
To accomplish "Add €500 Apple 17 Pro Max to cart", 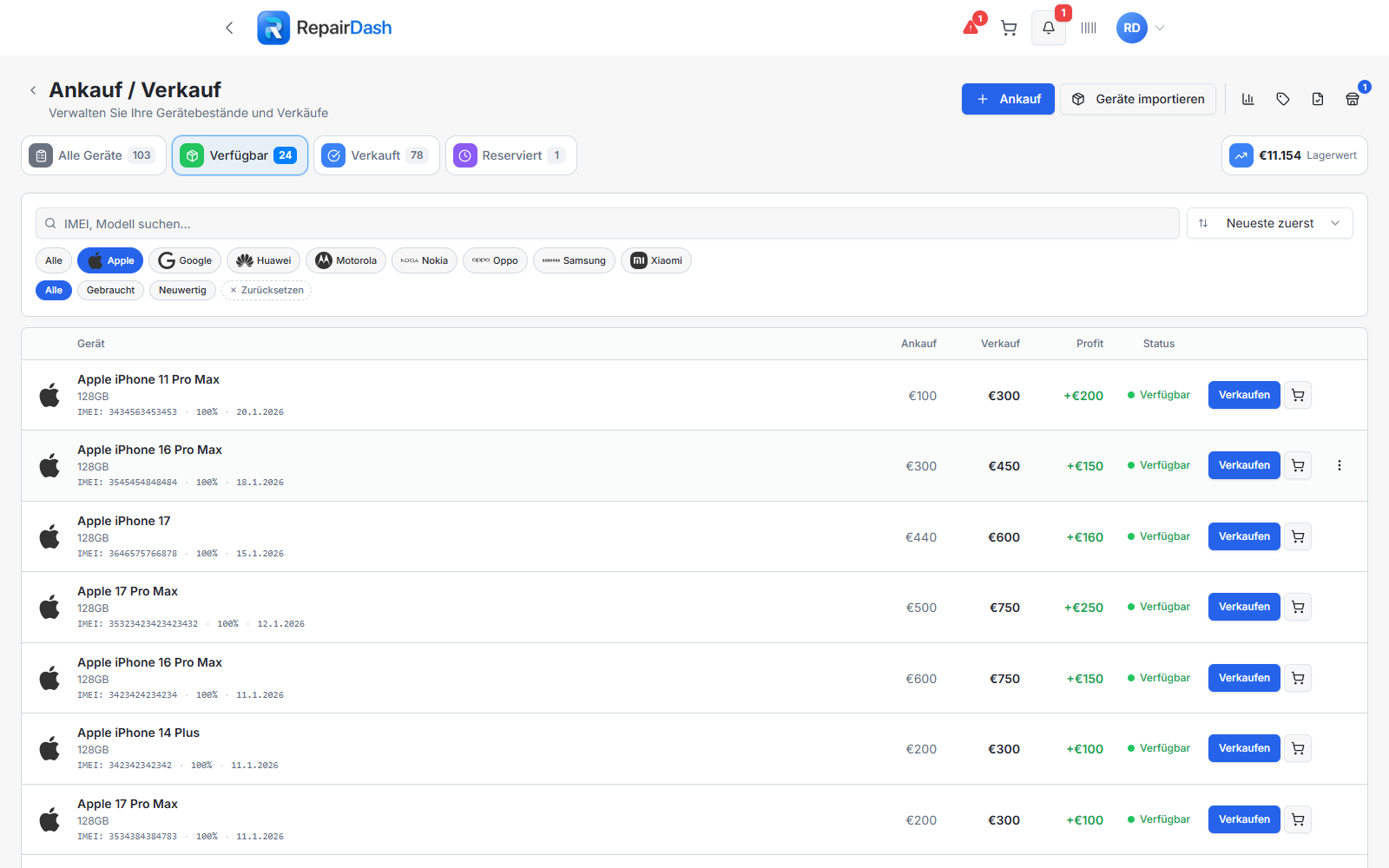I will tap(1298, 607).
